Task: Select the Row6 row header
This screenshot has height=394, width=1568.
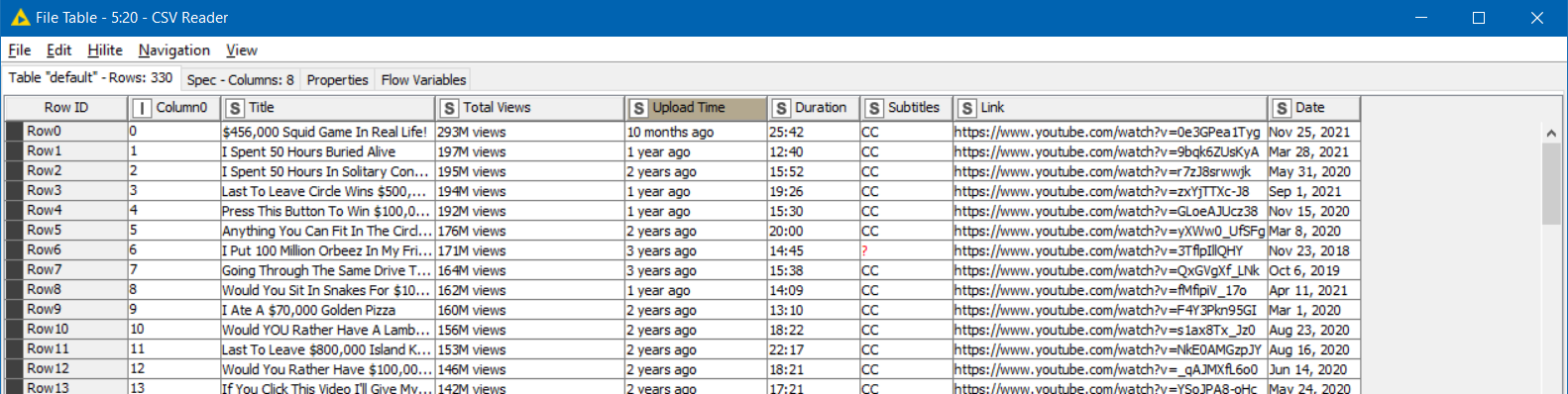Action: (75, 250)
